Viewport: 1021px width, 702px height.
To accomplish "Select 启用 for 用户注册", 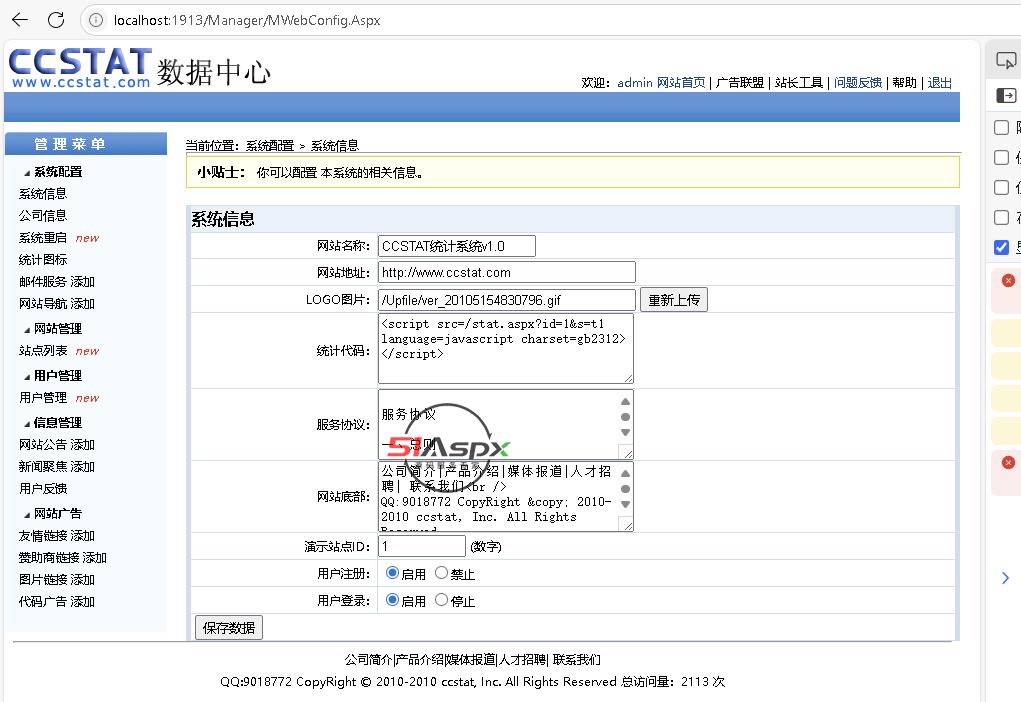I will click(x=392, y=573).
